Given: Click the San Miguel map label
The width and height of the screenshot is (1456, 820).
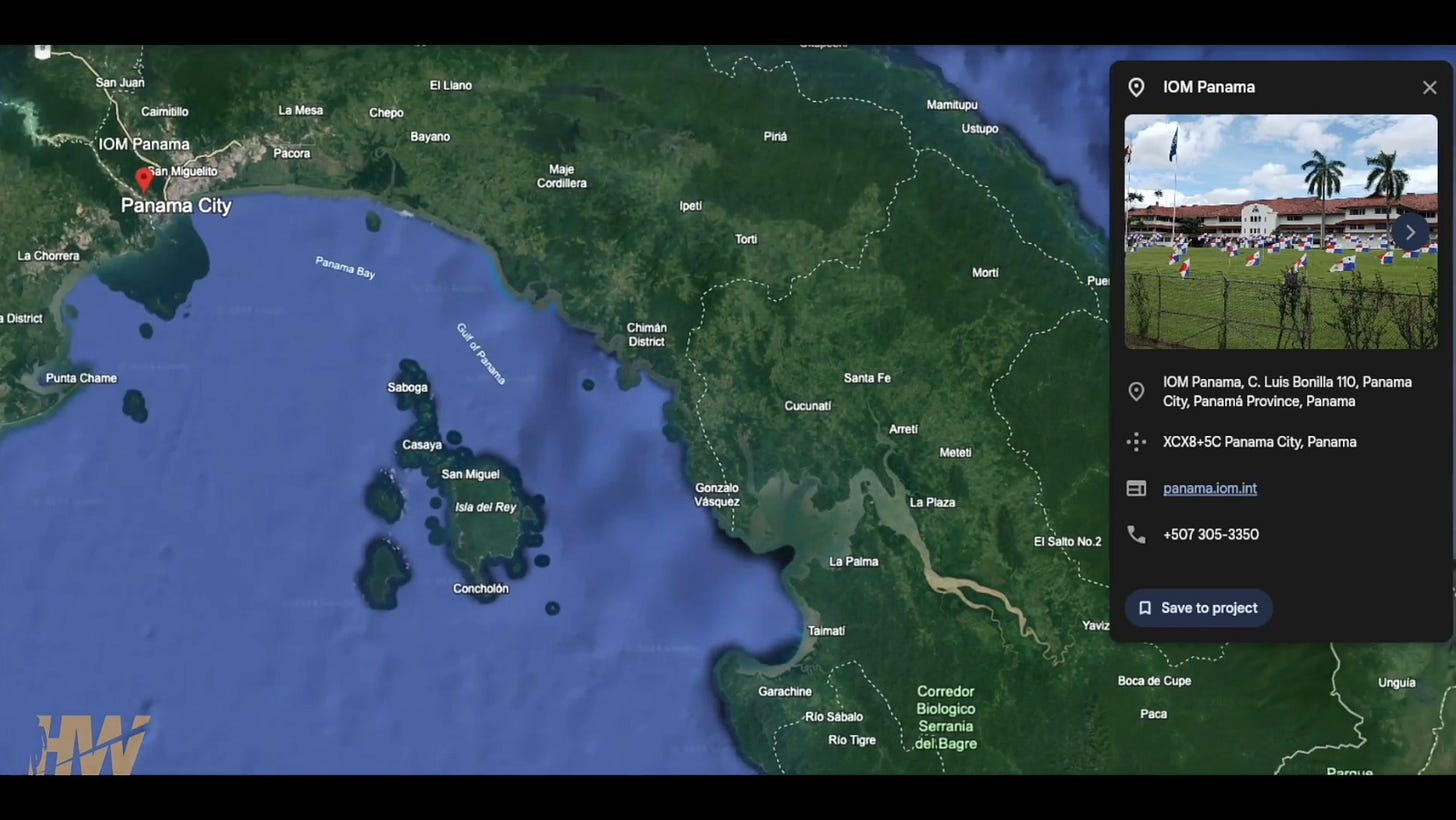Looking at the screenshot, I should pyautogui.click(x=470, y=474).
